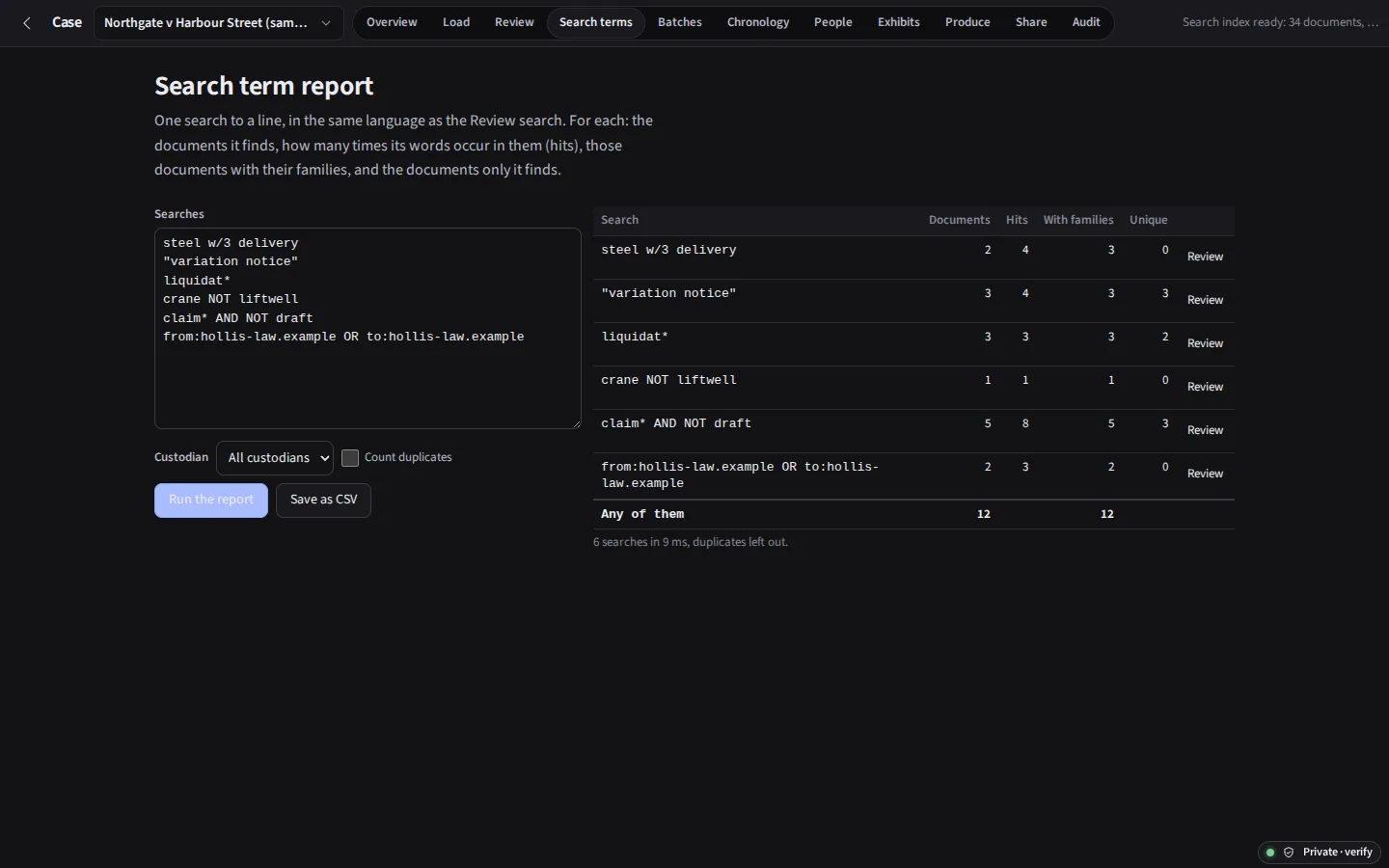Open the Overview tab

392,22
